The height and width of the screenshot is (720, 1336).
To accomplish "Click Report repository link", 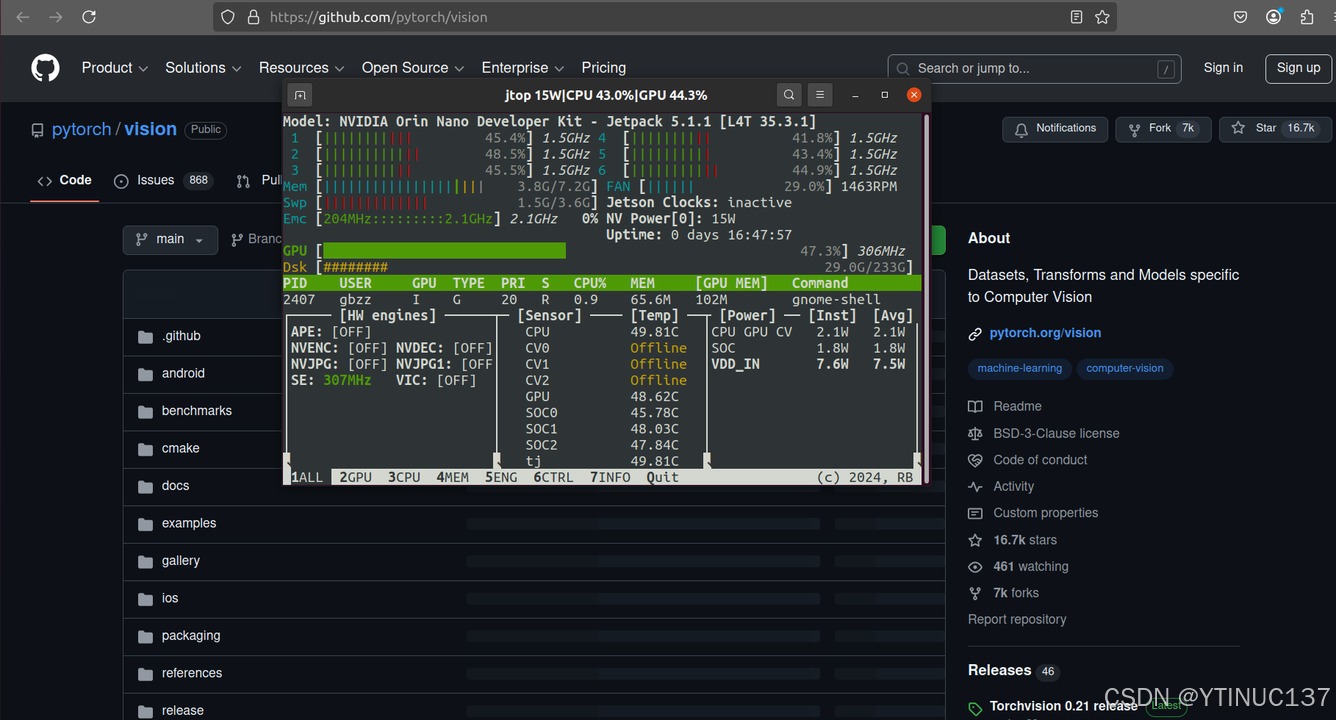I will pyautogui.click(x=1016, y=619).
